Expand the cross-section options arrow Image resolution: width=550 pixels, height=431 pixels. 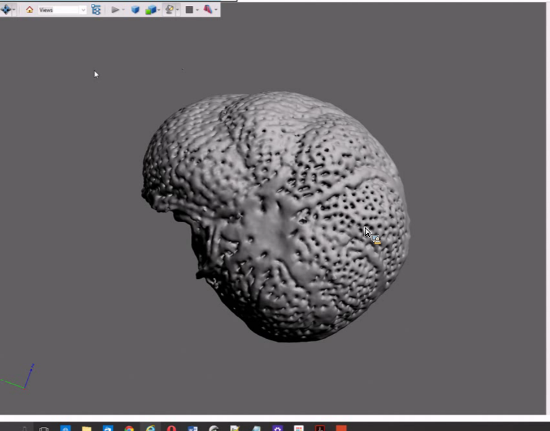click(216, 10)
